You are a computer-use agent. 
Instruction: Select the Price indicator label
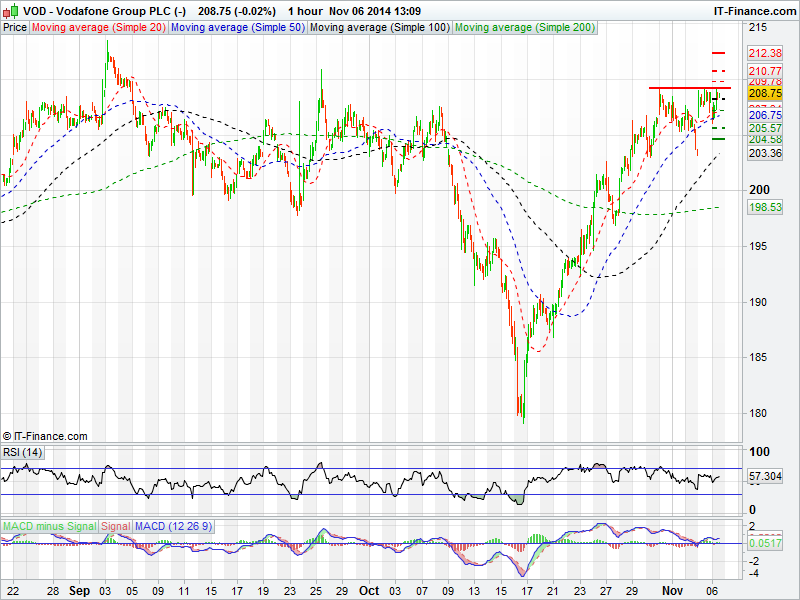point(15,28)
